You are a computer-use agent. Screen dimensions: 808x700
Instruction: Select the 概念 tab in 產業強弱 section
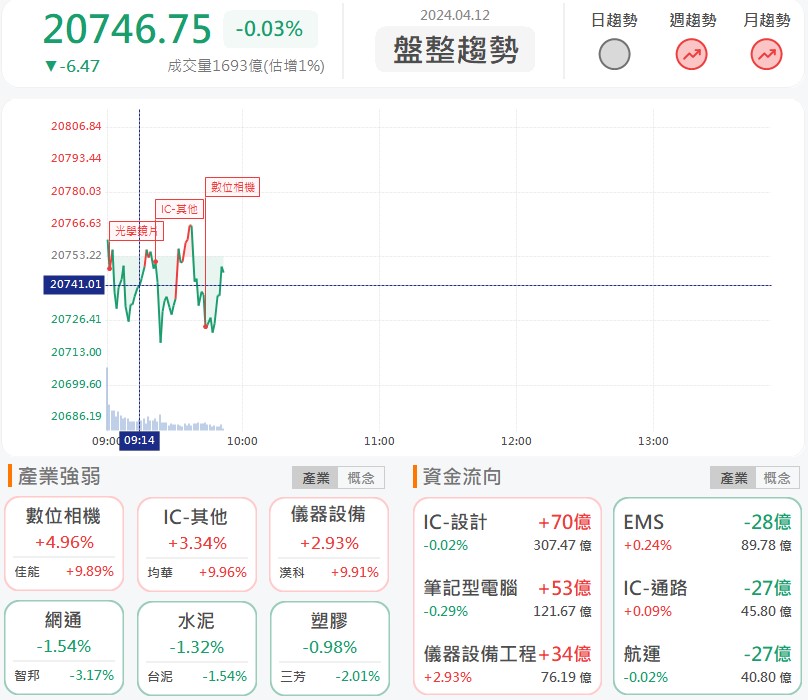click(x=361, y=478)
